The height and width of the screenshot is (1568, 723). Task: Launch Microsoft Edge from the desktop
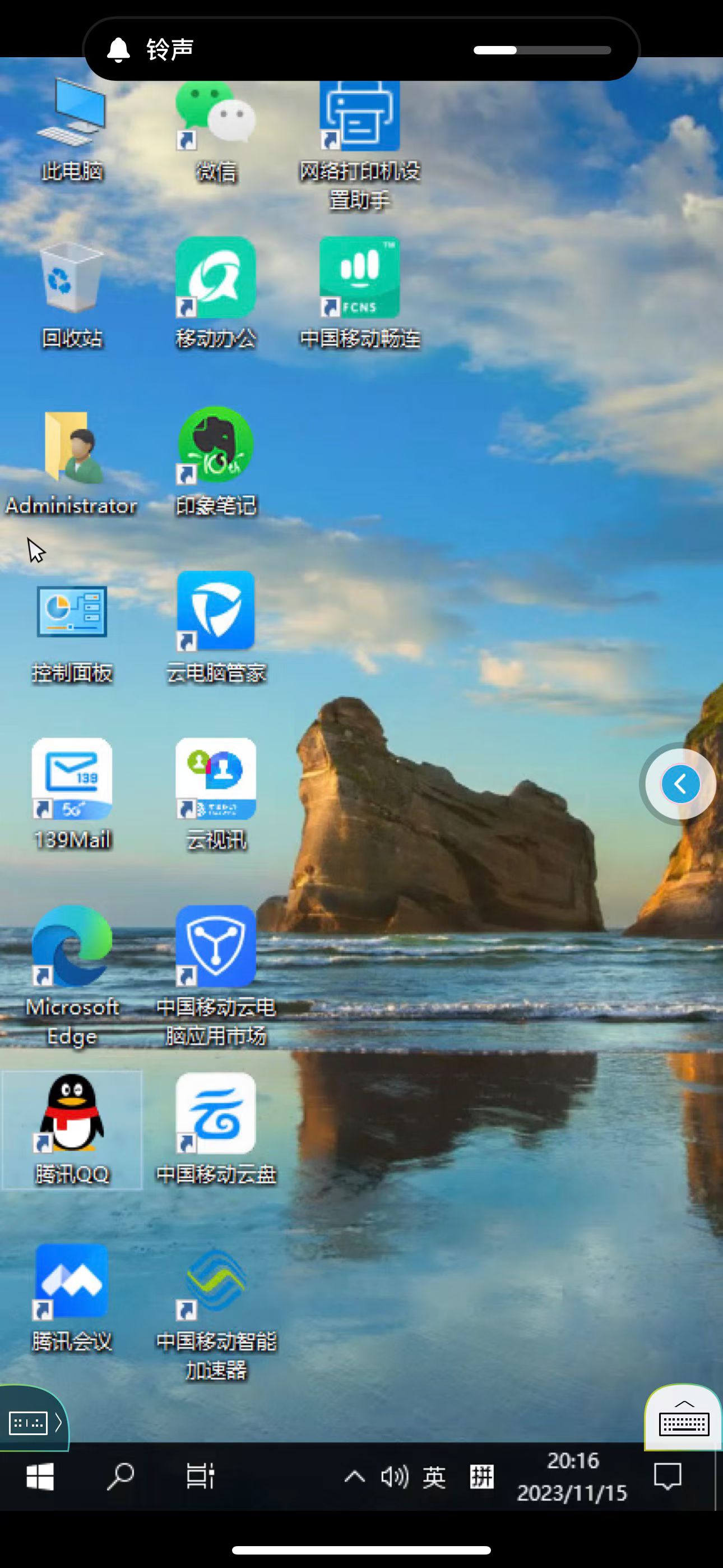(72, 947)
